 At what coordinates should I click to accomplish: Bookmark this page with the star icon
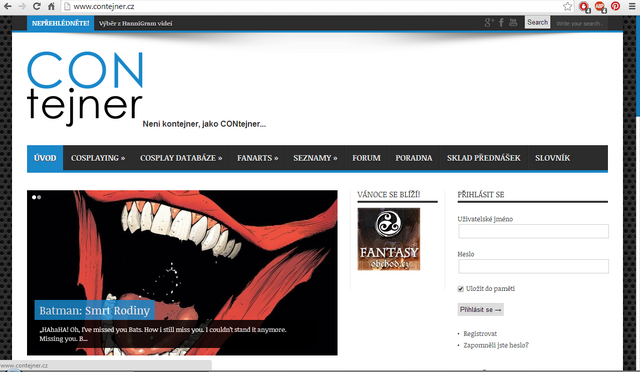567,6
